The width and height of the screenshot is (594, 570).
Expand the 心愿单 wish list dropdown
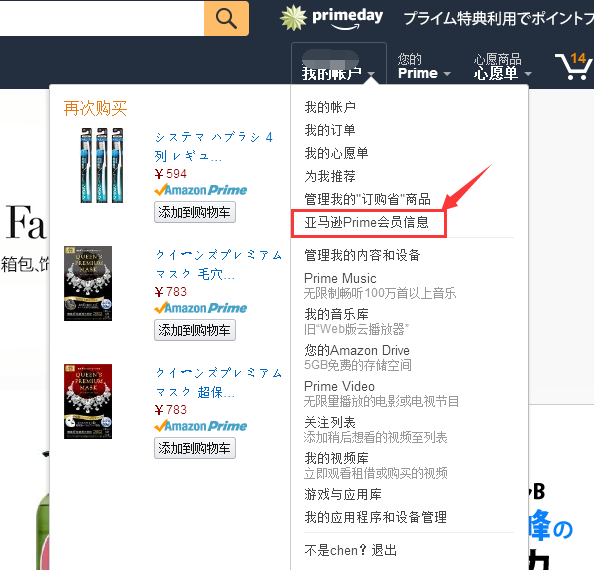point(502,66)
